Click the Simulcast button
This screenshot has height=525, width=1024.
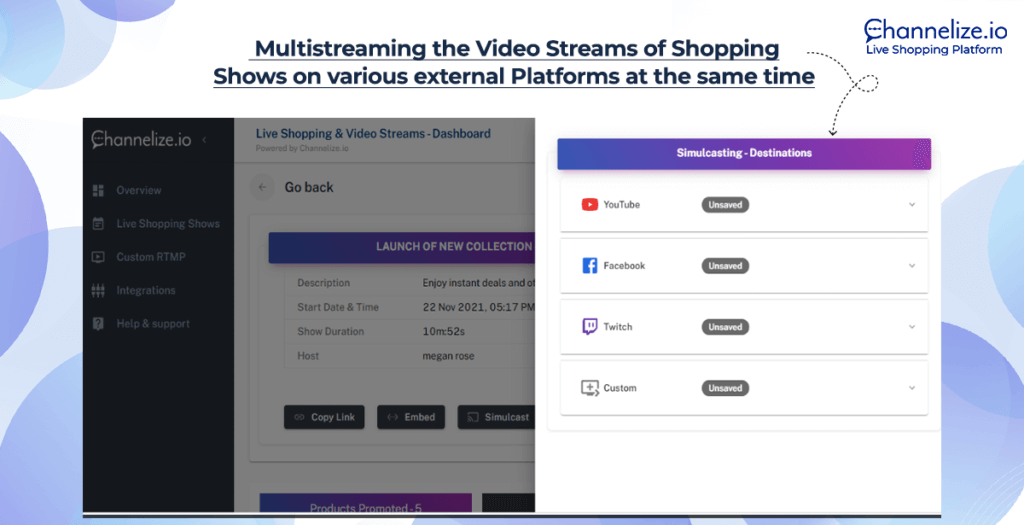496,417
